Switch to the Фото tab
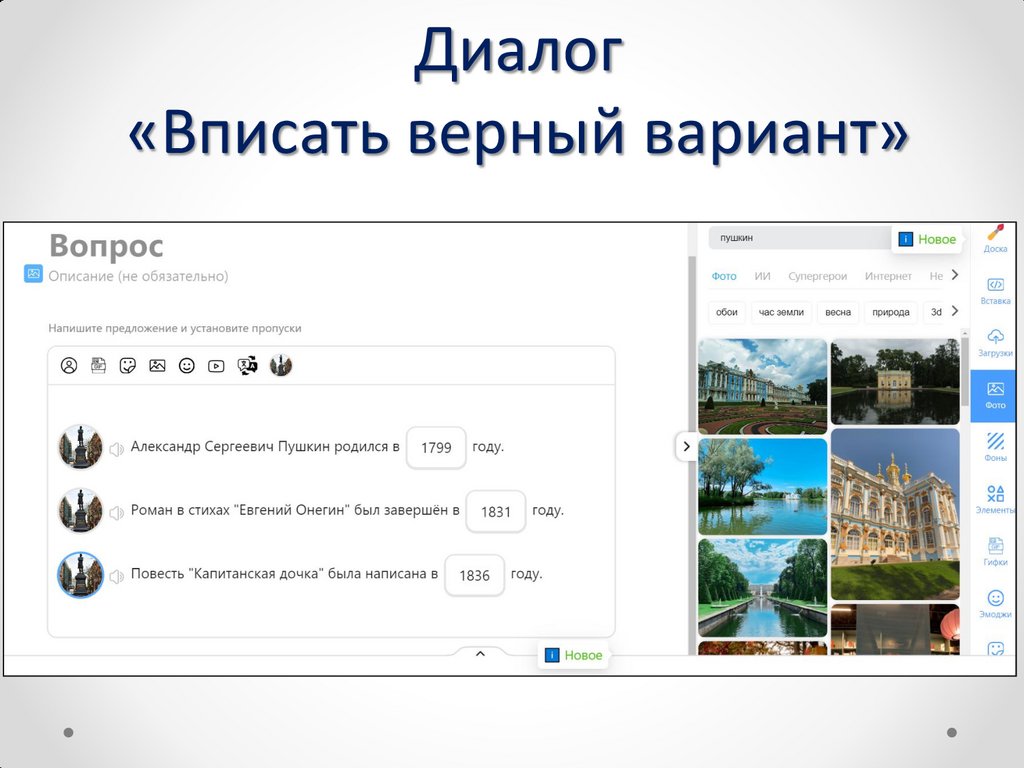1024x768 pixels. [x=724, y=276]
